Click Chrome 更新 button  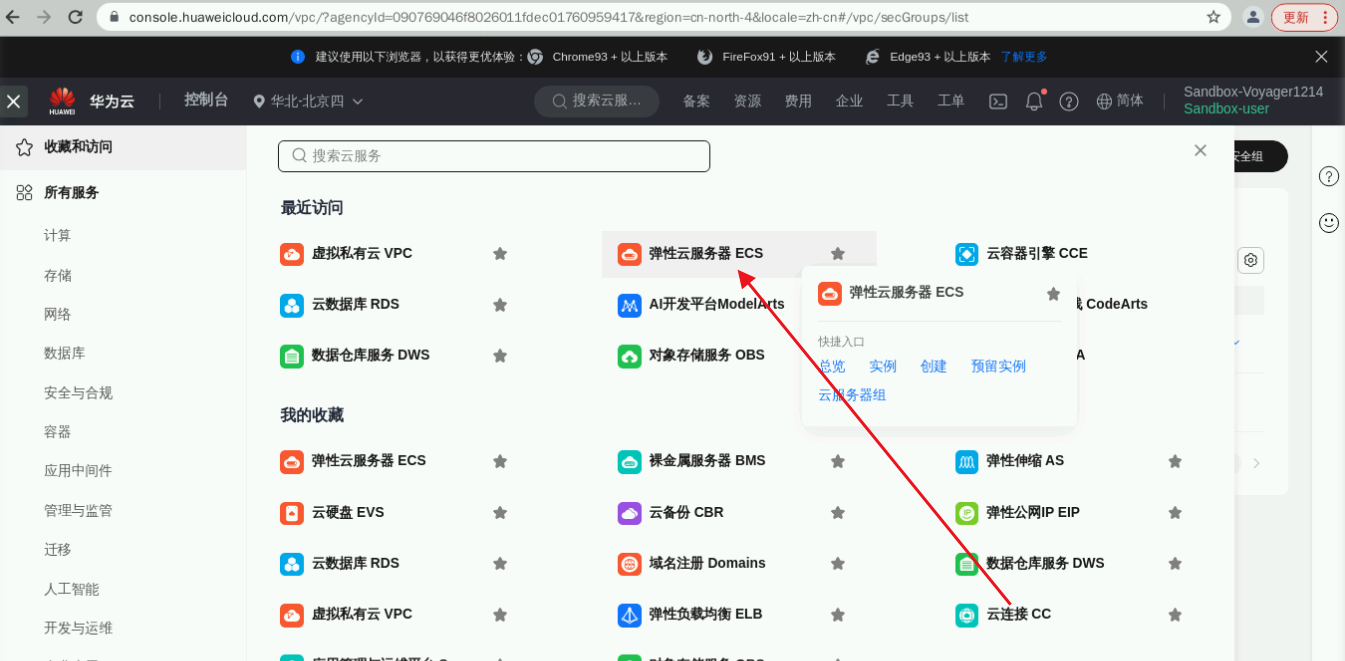[1304, 17]
